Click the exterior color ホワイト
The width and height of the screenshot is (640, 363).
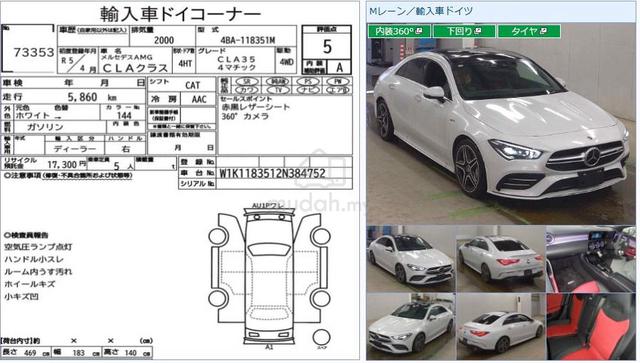(33, 116)
